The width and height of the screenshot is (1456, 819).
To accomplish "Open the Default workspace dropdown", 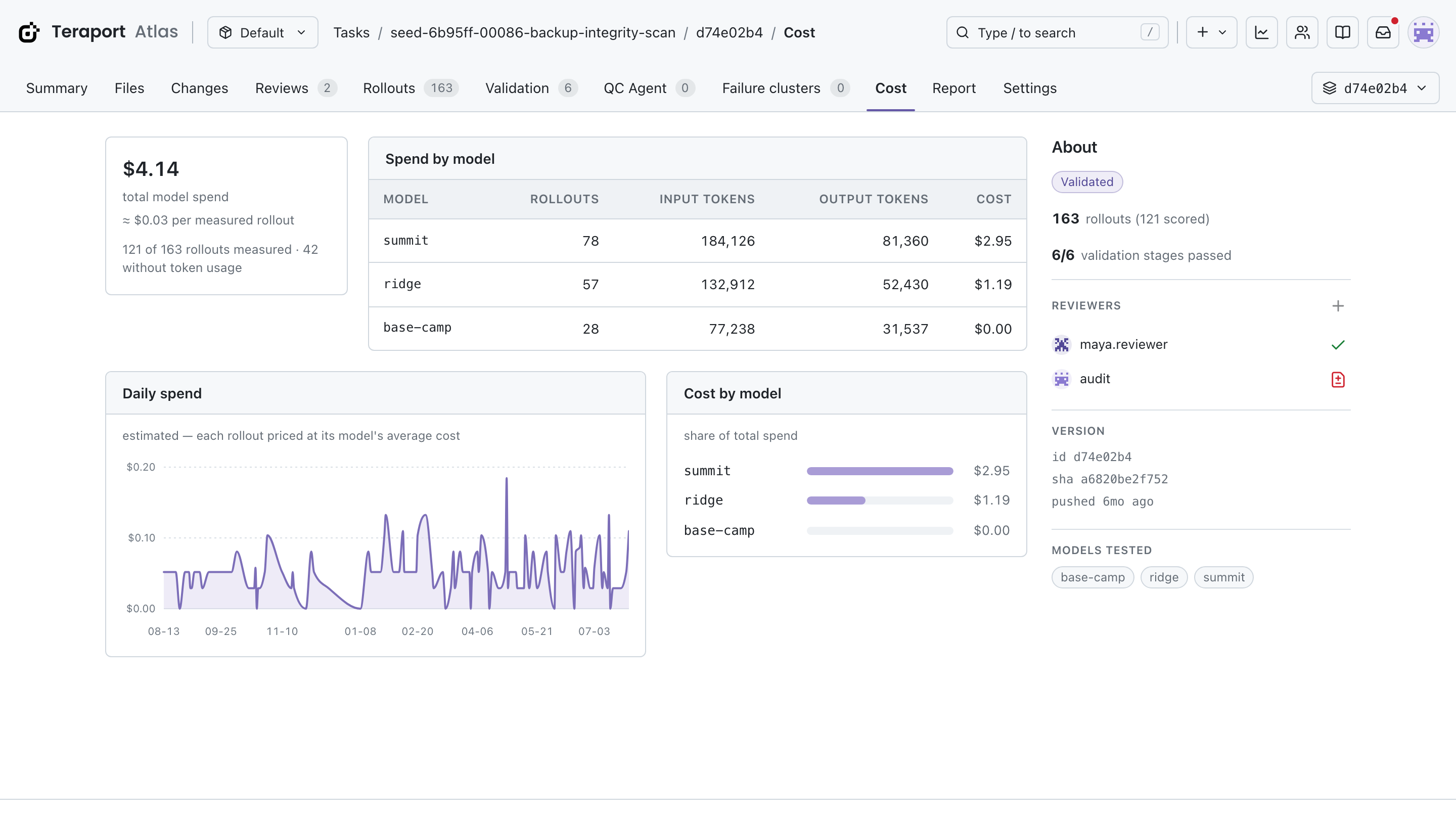I will tap(262, 32).
